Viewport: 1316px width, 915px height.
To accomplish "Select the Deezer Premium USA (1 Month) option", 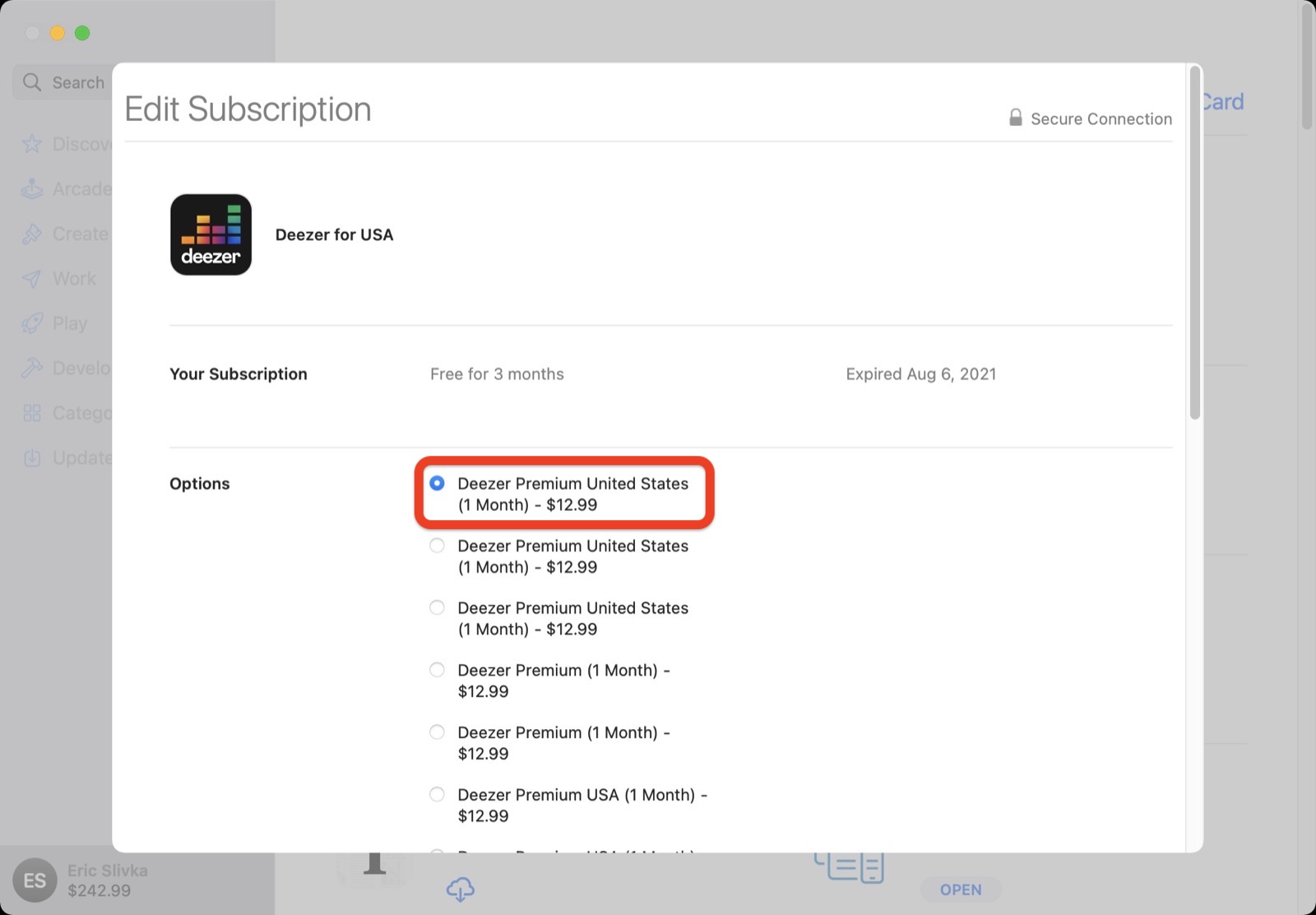I will 437,794.
